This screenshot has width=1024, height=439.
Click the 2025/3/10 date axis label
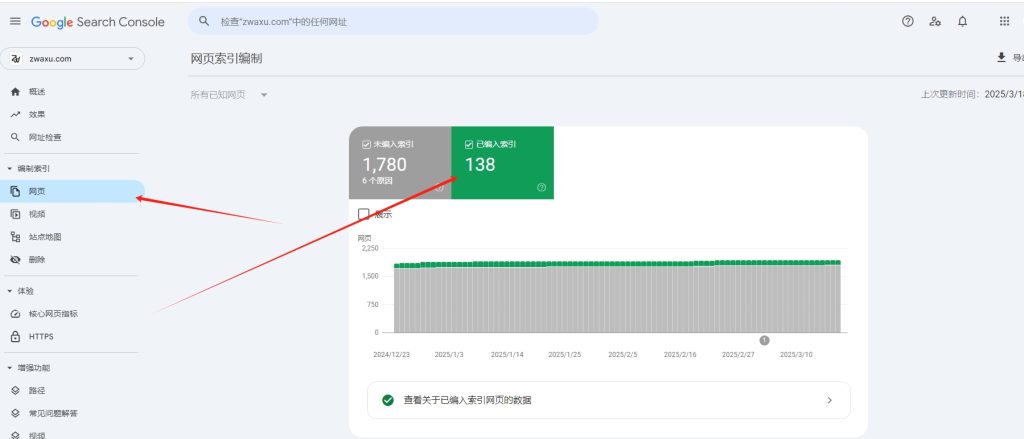pyautogui.click(x=797, y=355)
